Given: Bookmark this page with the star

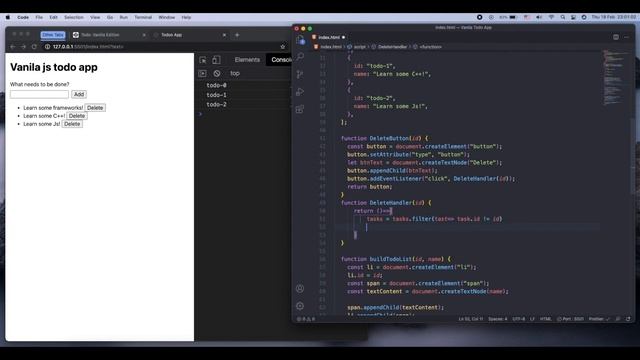Looking at the screenshot, I should tap(282, 47).
